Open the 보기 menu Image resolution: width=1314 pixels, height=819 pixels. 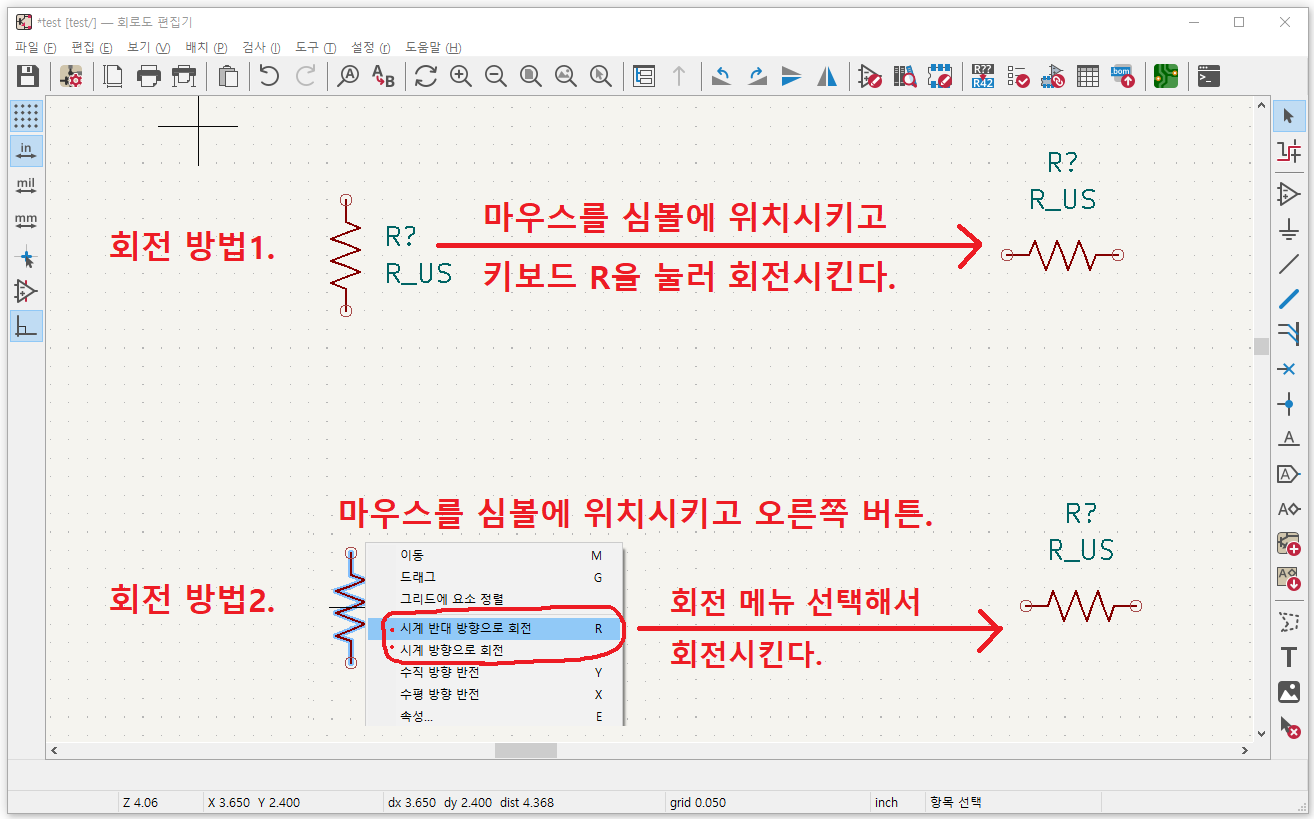click(148, 47)
